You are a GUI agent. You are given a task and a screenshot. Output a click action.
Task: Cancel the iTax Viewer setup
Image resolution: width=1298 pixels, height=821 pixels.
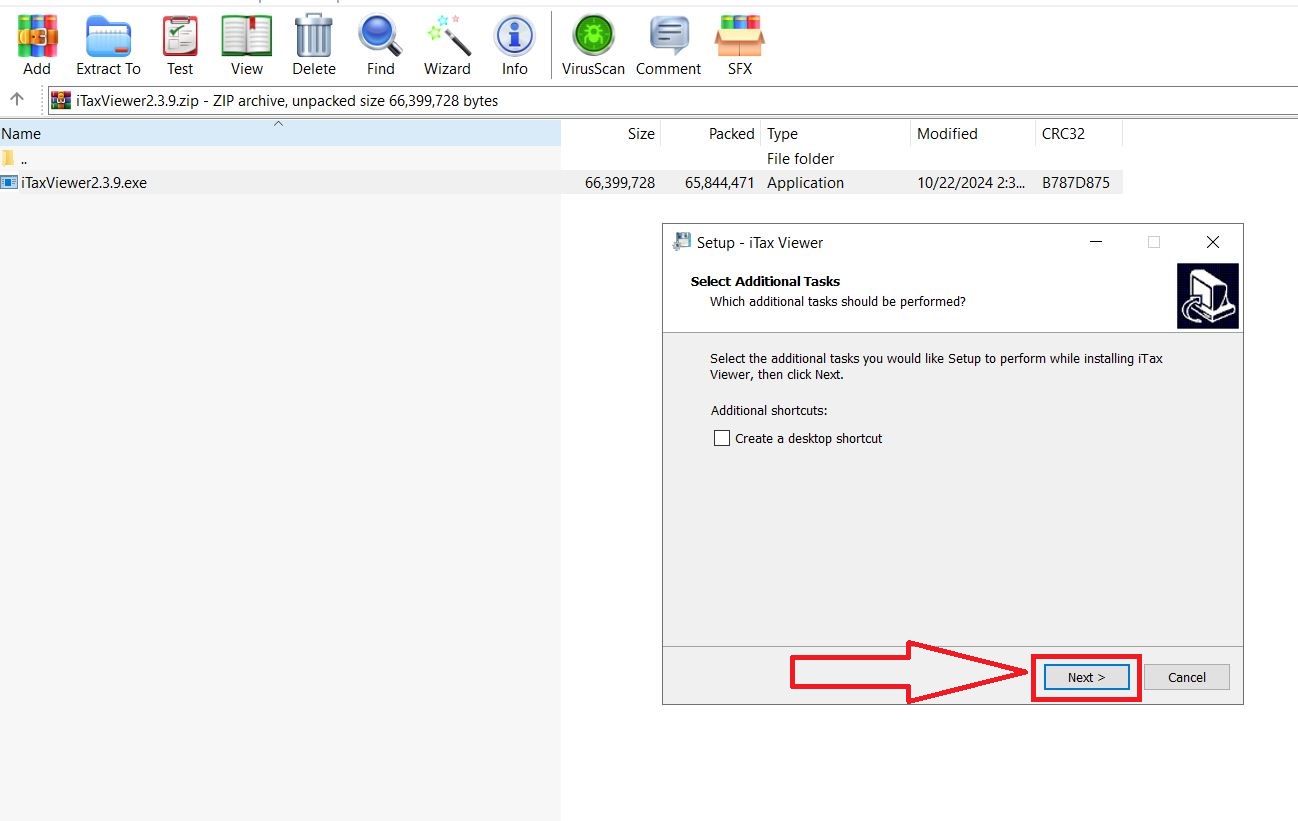(1186, 677)
